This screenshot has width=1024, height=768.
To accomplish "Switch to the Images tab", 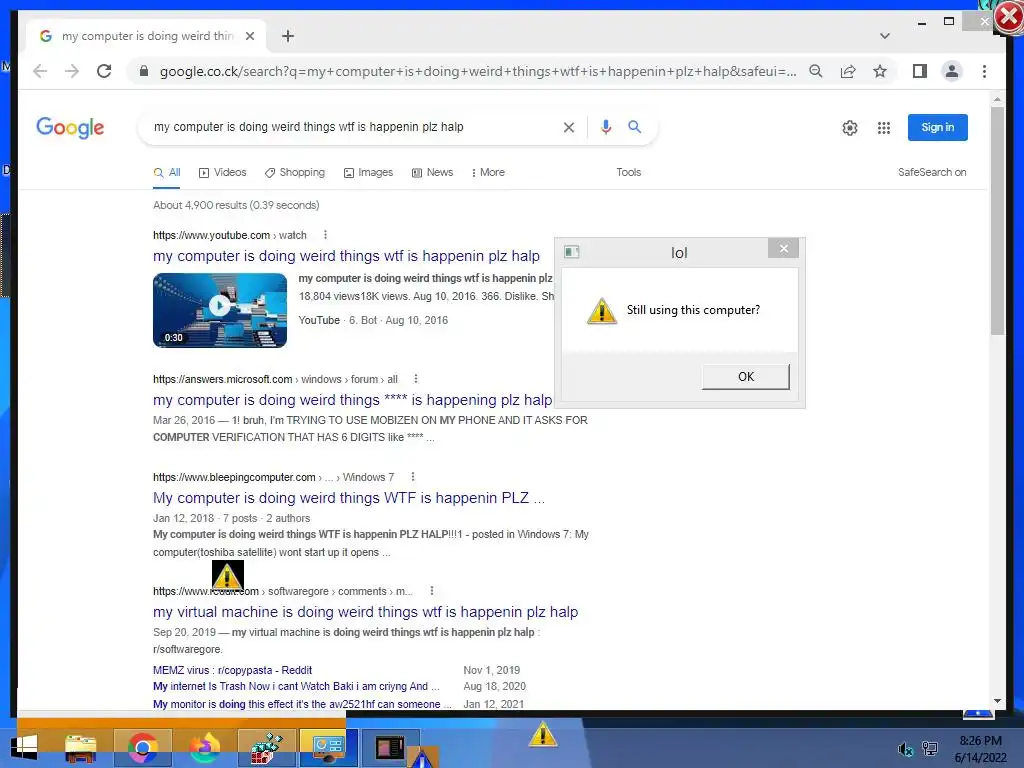I will pyautogui.click(x=368, y=172).
